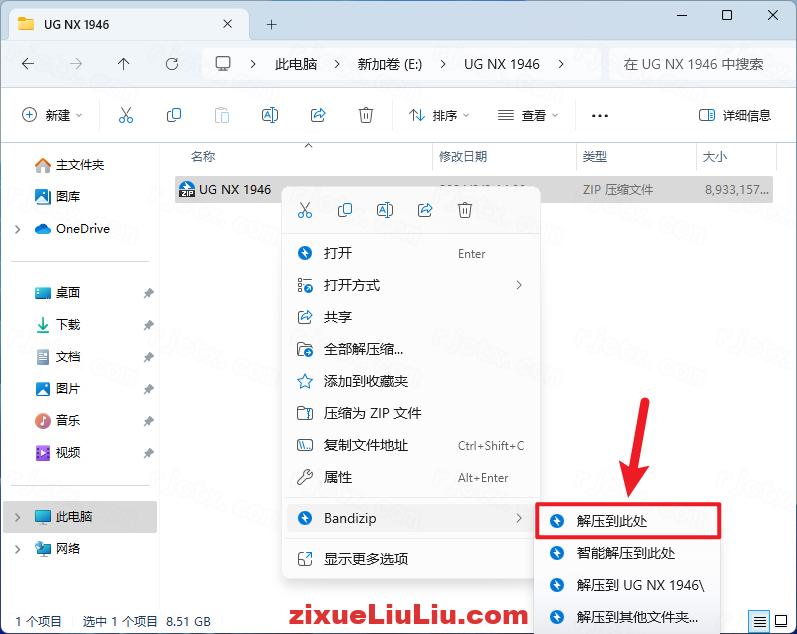The image size is (797, 634).
Task: Choose 打开 (Open) in the context menu
Action: (411, 253)
